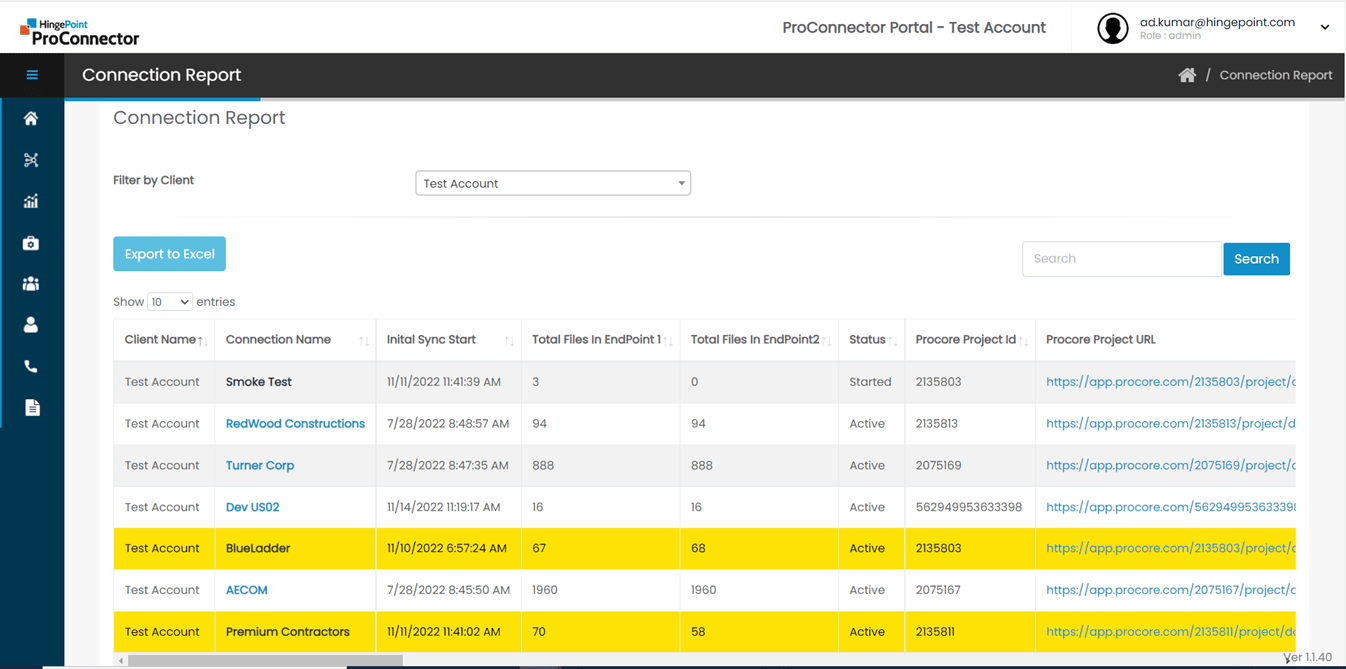The width and height of the screenshot is (1346, 669).
Task: Open the user group icon in sidebar
Action: (31, 284)
